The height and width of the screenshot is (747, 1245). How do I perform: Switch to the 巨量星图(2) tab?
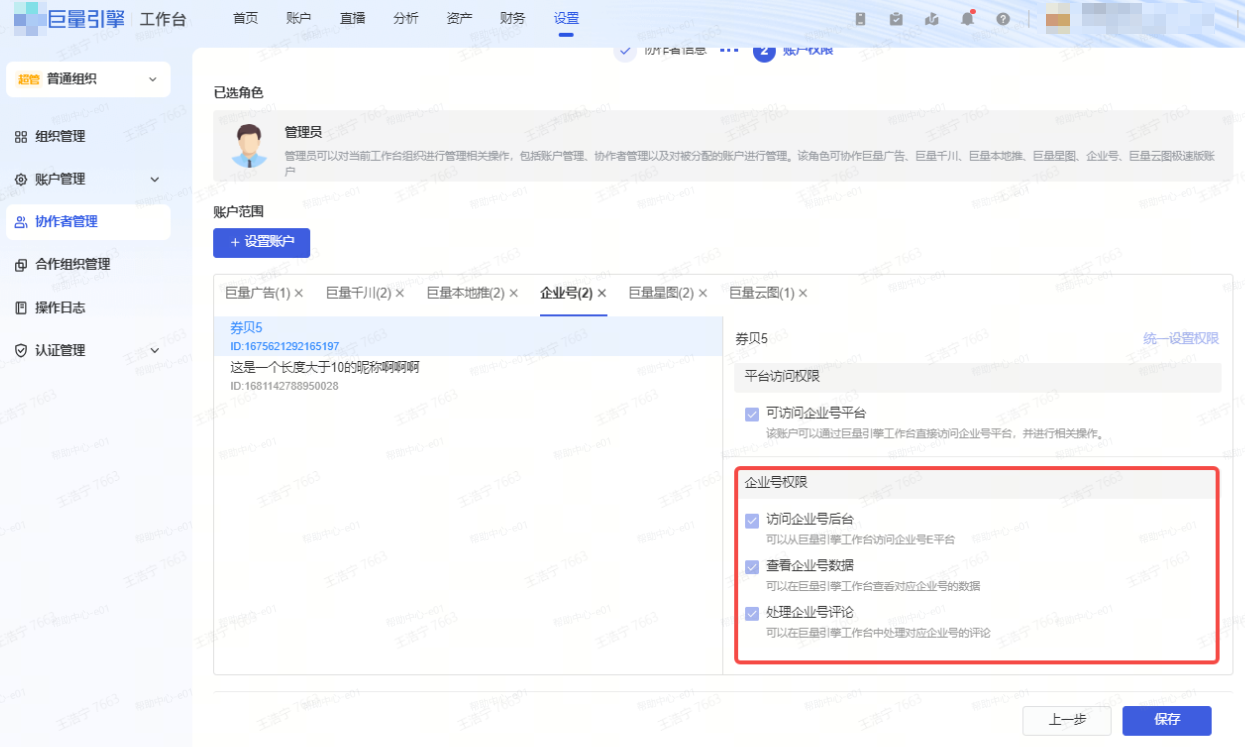(x=661, y=294)
